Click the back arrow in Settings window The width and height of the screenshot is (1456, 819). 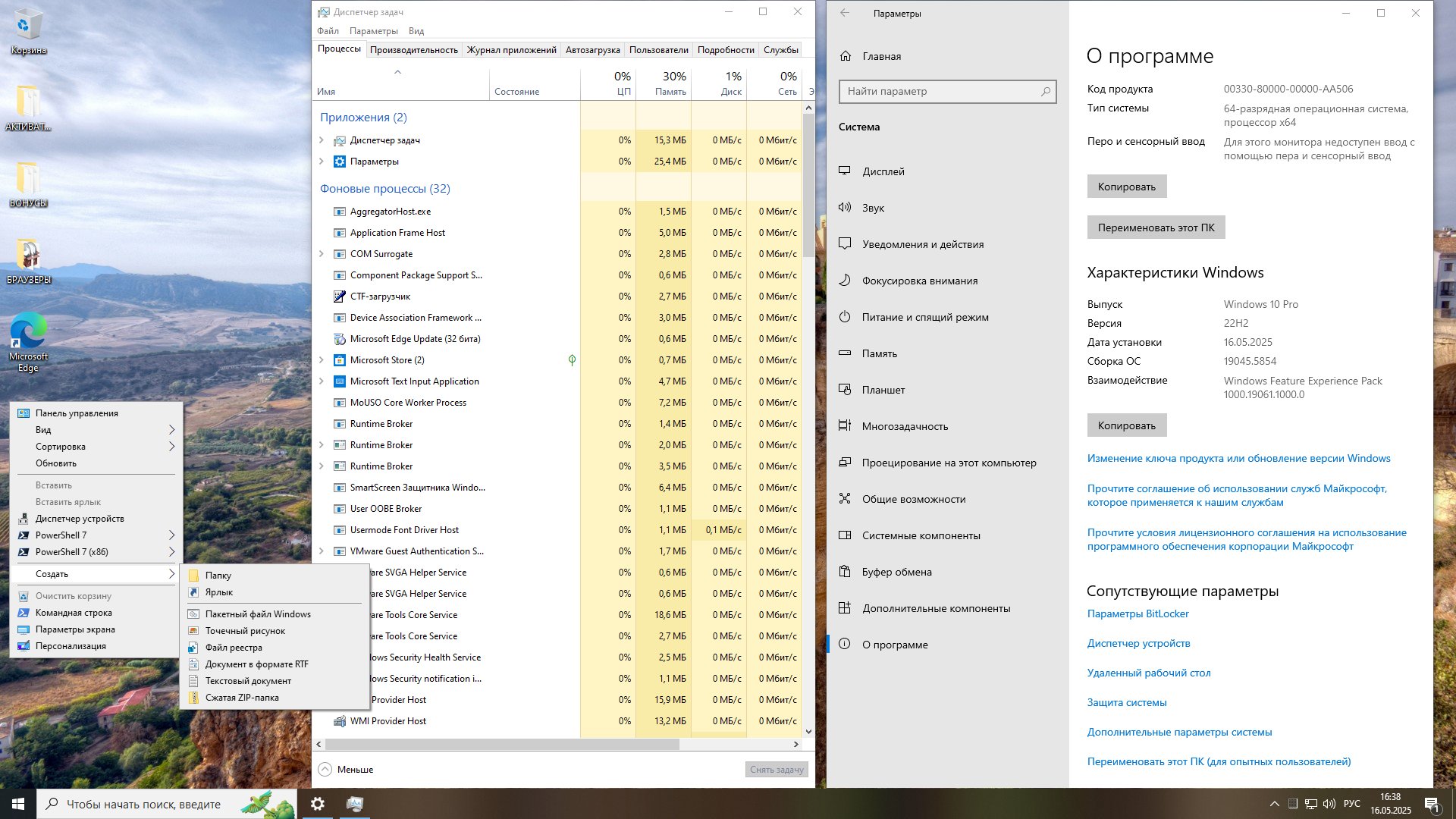(x=845, y=13)
